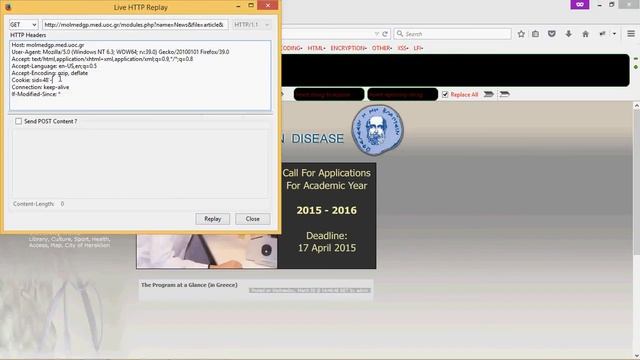This screenshot has width=640, height=360.
Task: Uncheck the Replace All checkbox
Action: pos(445,94)
